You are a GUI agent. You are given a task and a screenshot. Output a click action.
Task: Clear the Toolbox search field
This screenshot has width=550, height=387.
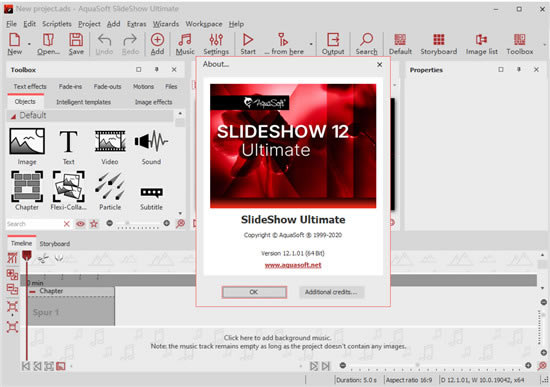click(x=67, y=224)
